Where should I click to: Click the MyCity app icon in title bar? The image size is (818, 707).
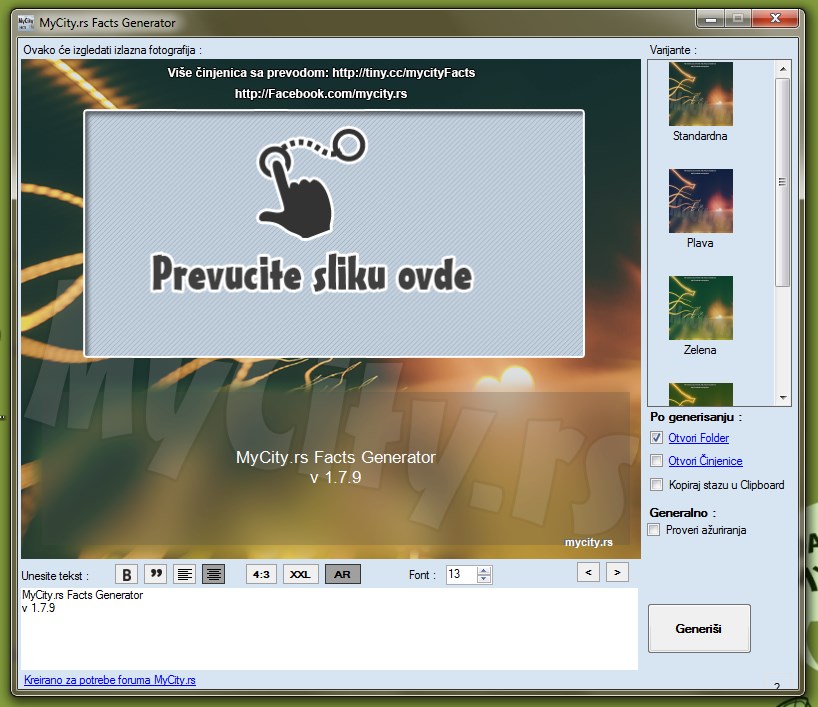(26, 22)
